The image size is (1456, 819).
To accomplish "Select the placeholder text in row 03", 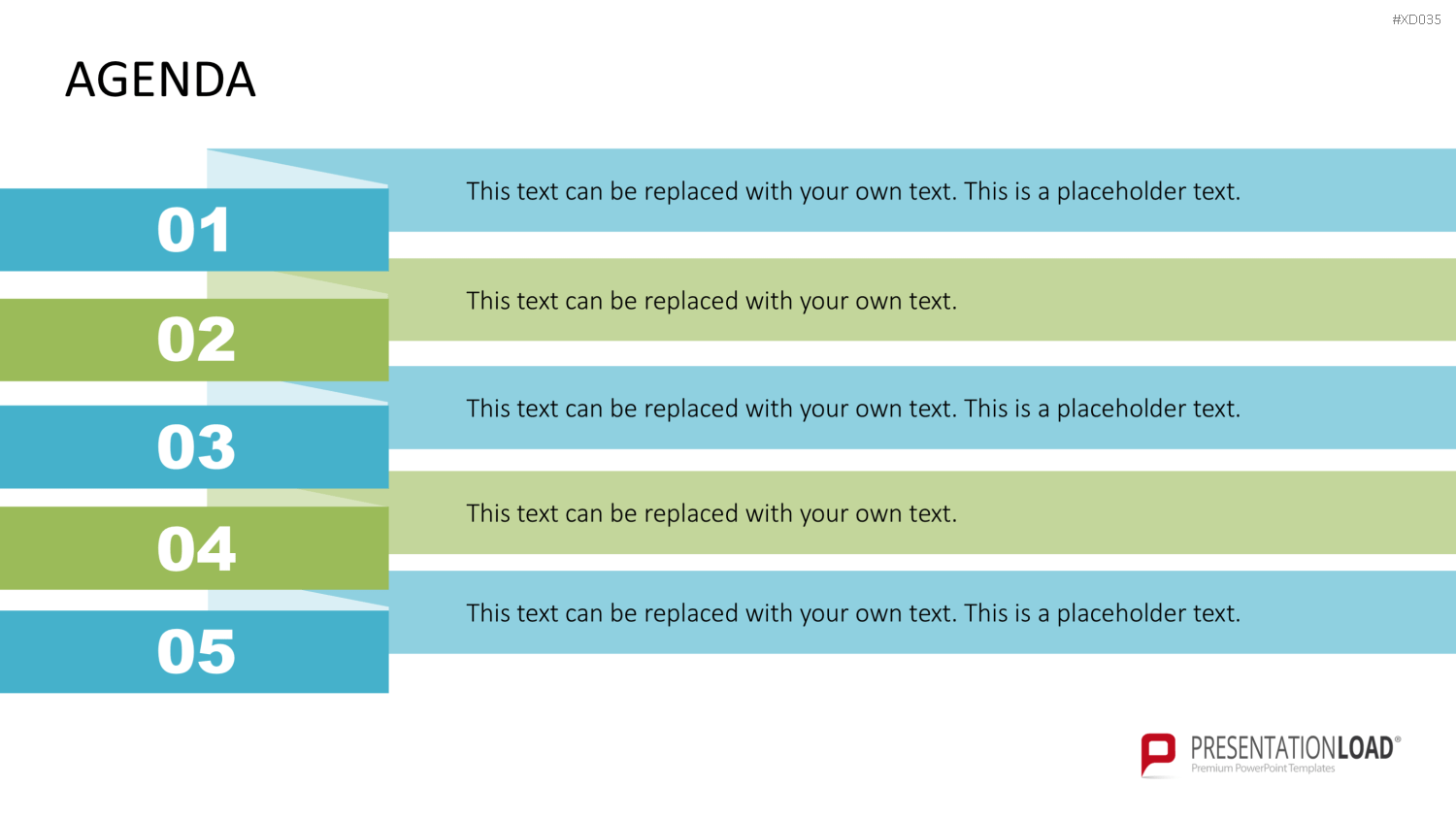I will tap(853, 409).
